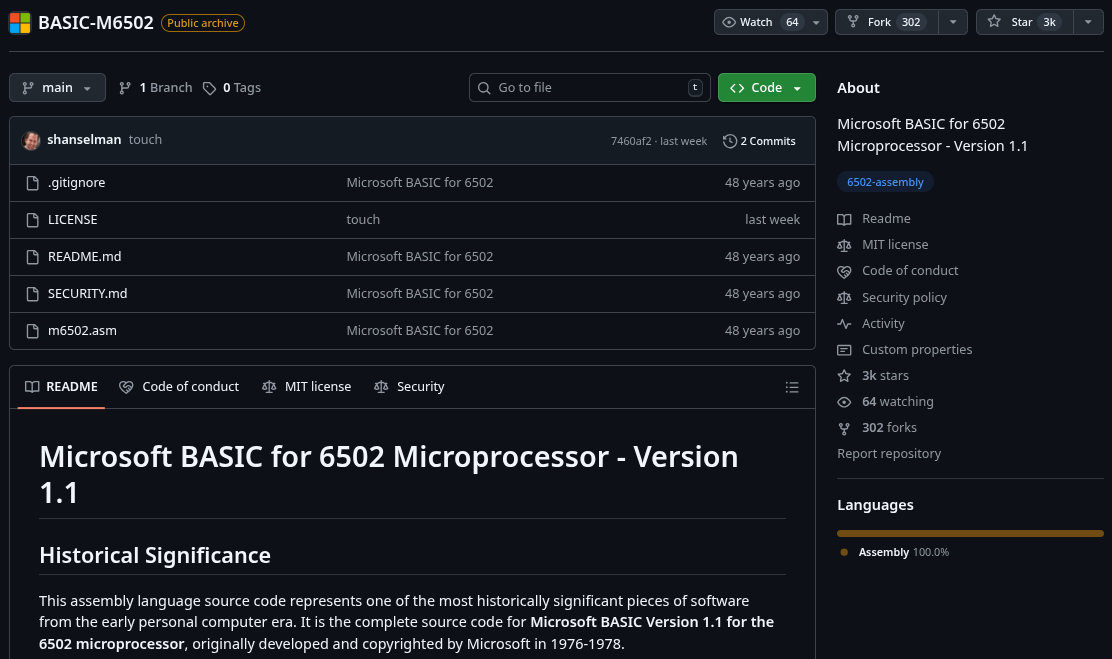Viewport: 1112px width, 659px height.
Task: Click the Watch eye icon
Action: pyautogui.click(x=731, y=21)
